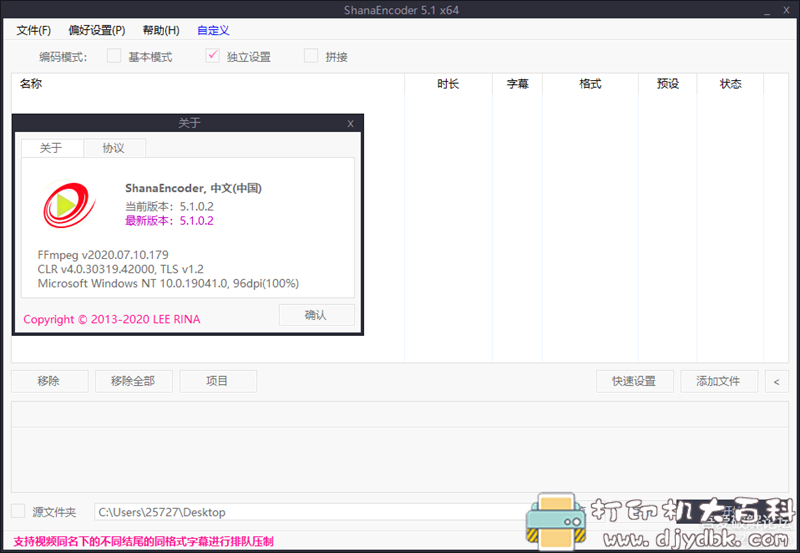Click the 名称 column header
This screenshot has width=800, height=553.
[x=208, y=84]
